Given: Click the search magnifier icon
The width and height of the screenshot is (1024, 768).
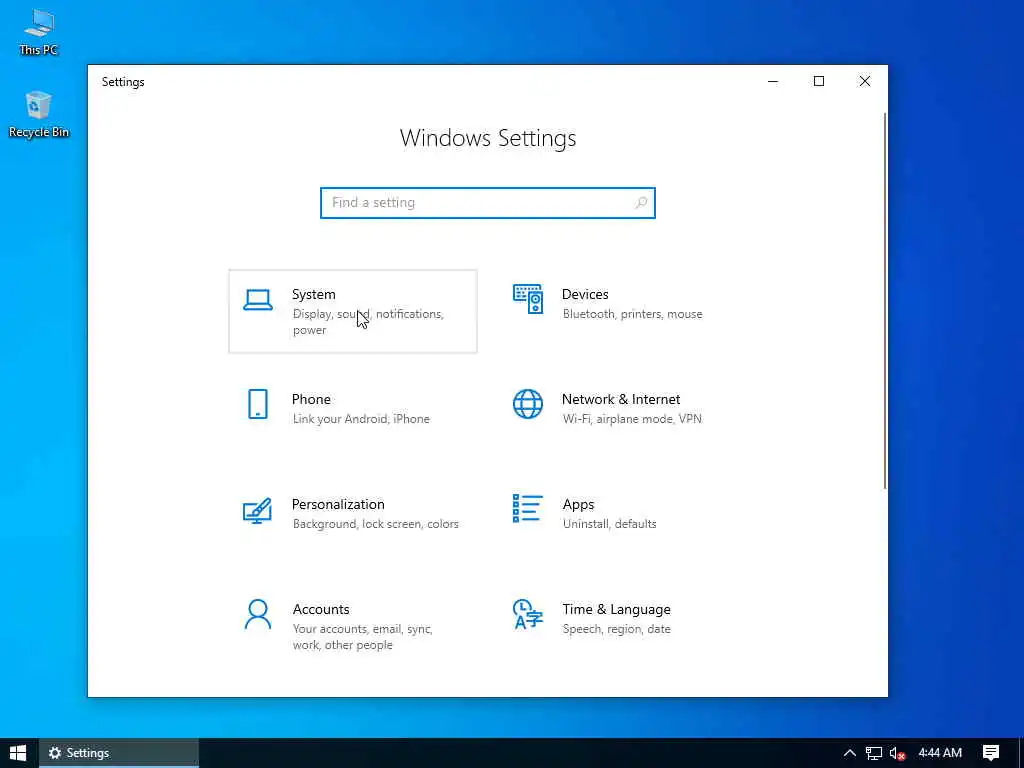Looking at the screenshot, I should click(x=641, y=202).
